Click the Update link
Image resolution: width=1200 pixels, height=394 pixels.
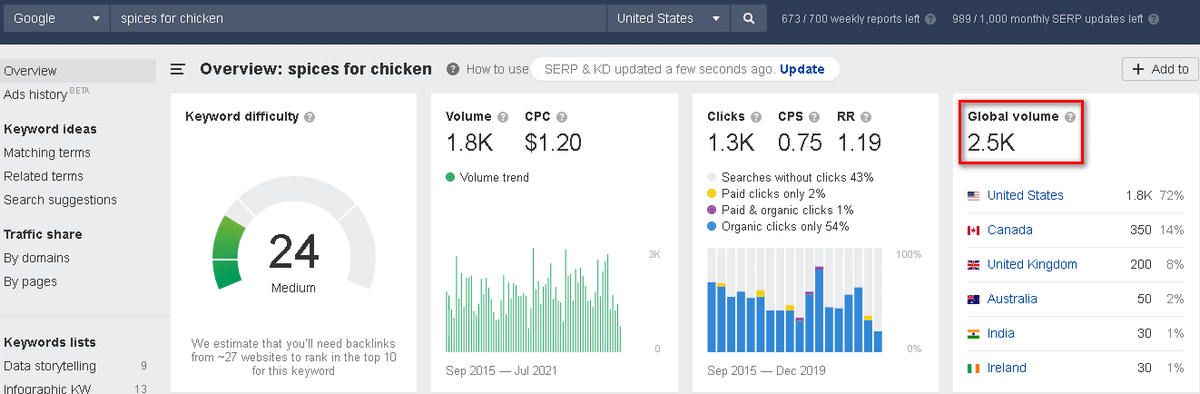click(x=802, y=69)
